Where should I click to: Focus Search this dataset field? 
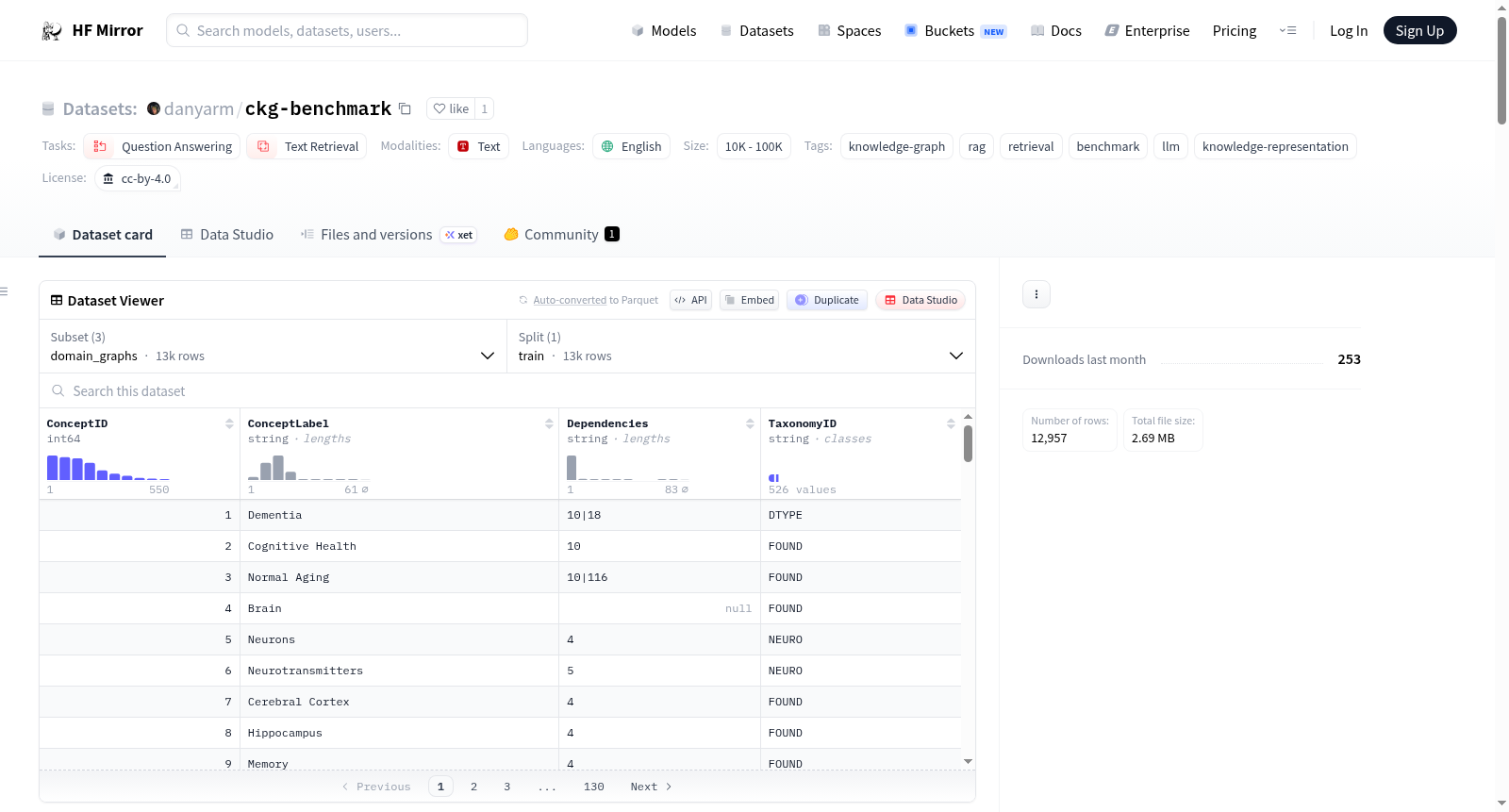click(x=507, y=390)
